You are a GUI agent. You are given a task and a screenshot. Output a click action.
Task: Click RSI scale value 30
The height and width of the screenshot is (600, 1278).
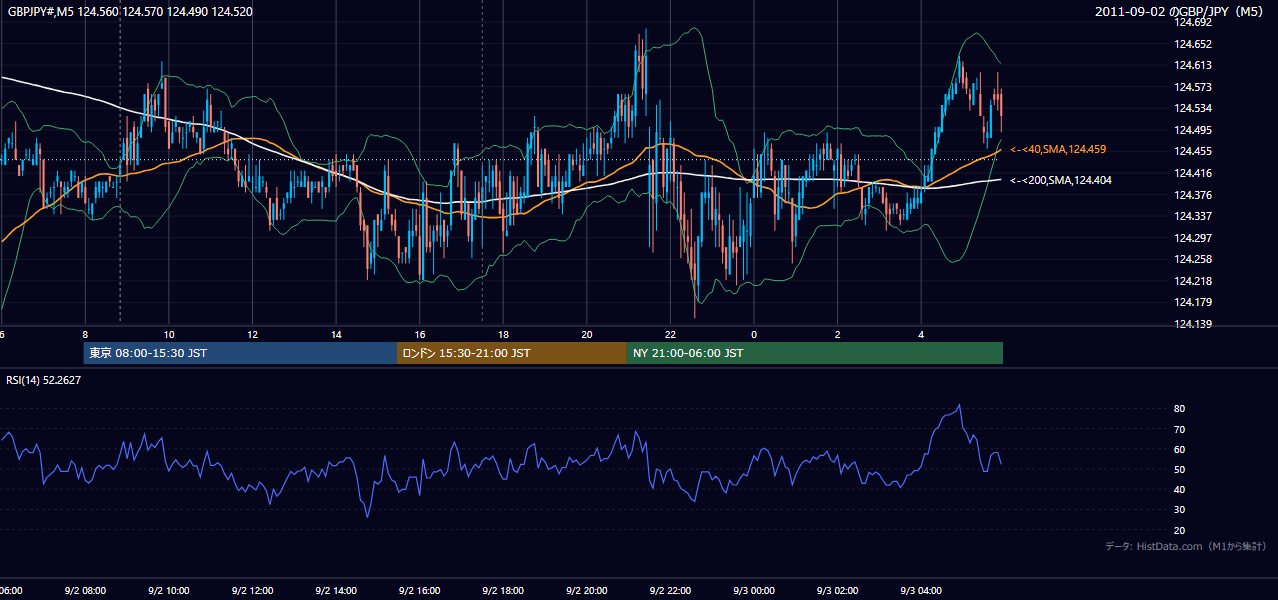(x=1180, y=510)
